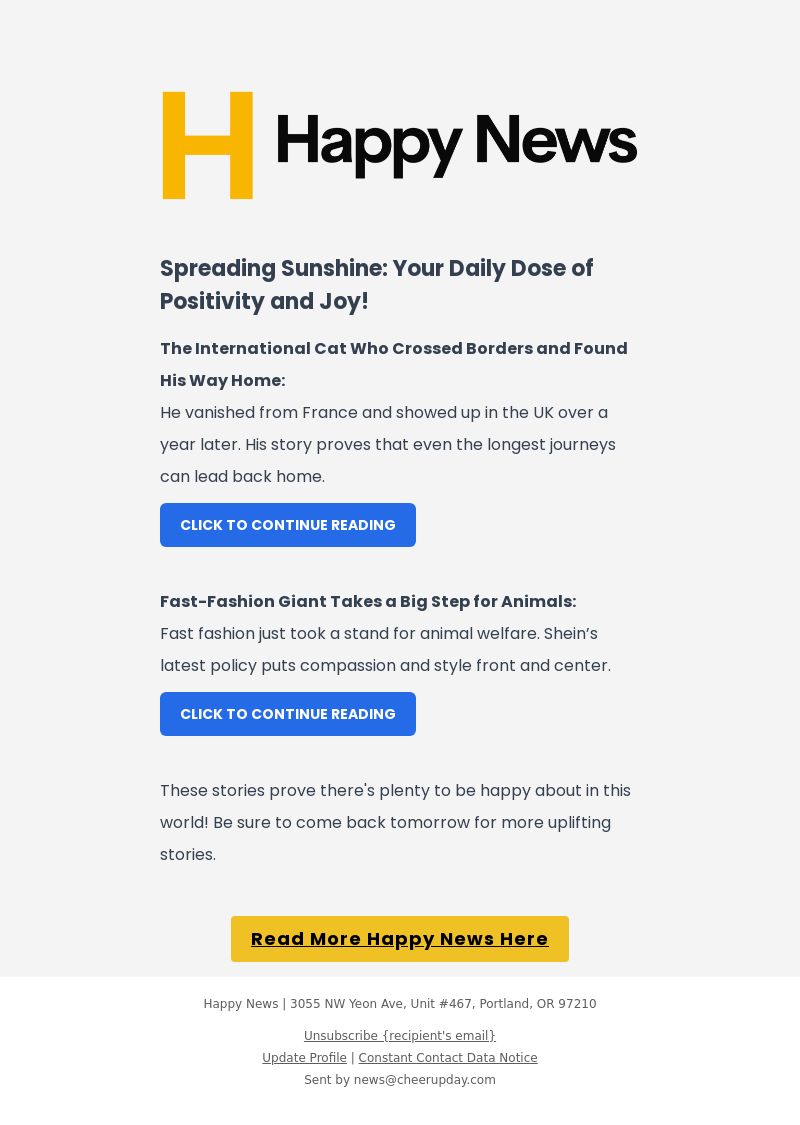Click the Spreading Sunshine headline
This screenshot has height=1125, width=800.
click(x=376, y=284)
